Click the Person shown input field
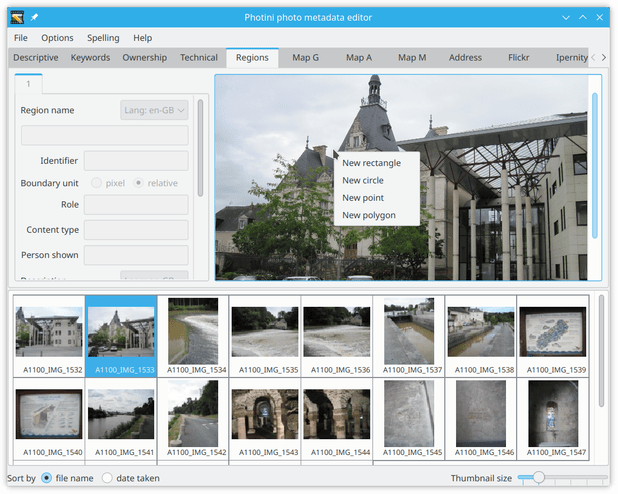 click(136, 255)
